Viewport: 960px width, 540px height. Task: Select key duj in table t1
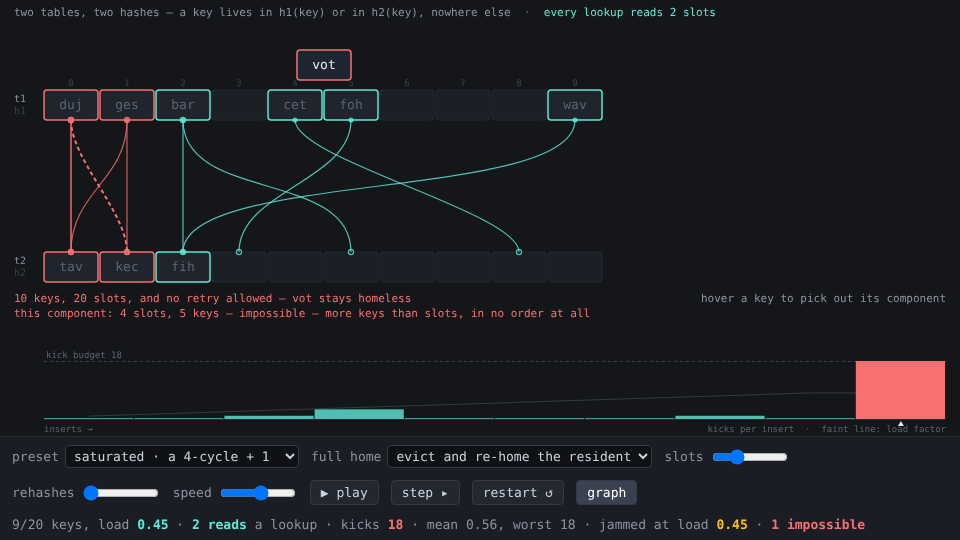[x=71, y=105]
